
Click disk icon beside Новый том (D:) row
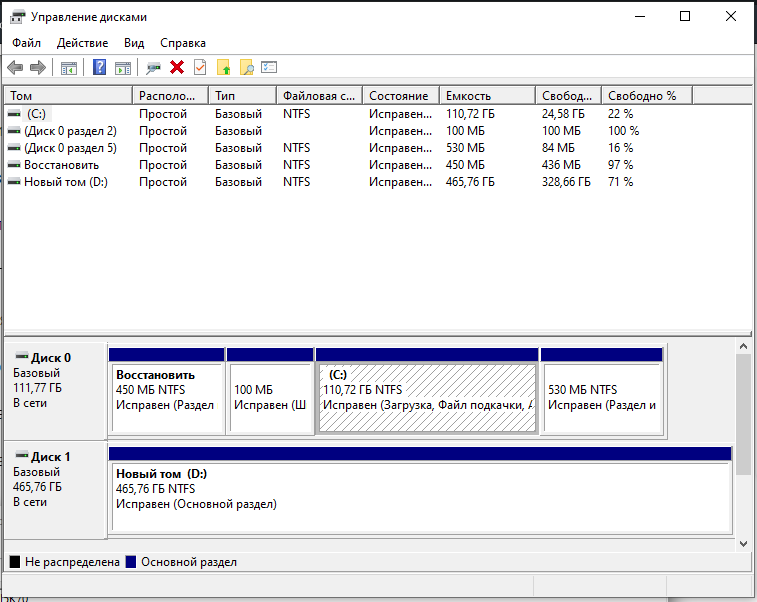[x=14, y=182]
